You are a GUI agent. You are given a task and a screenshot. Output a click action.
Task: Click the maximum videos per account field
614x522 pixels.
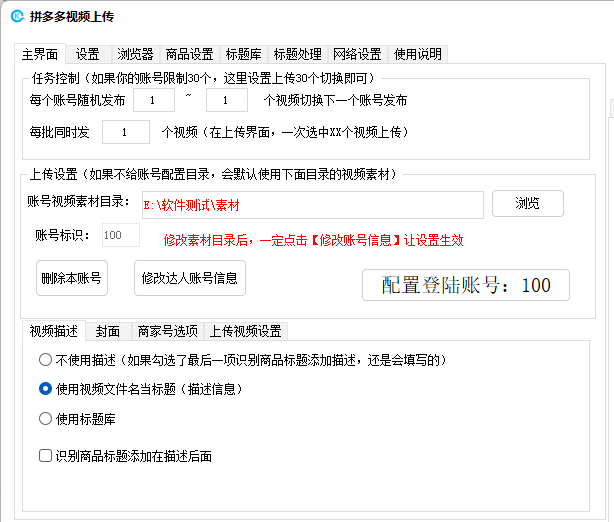pos(227,100)
